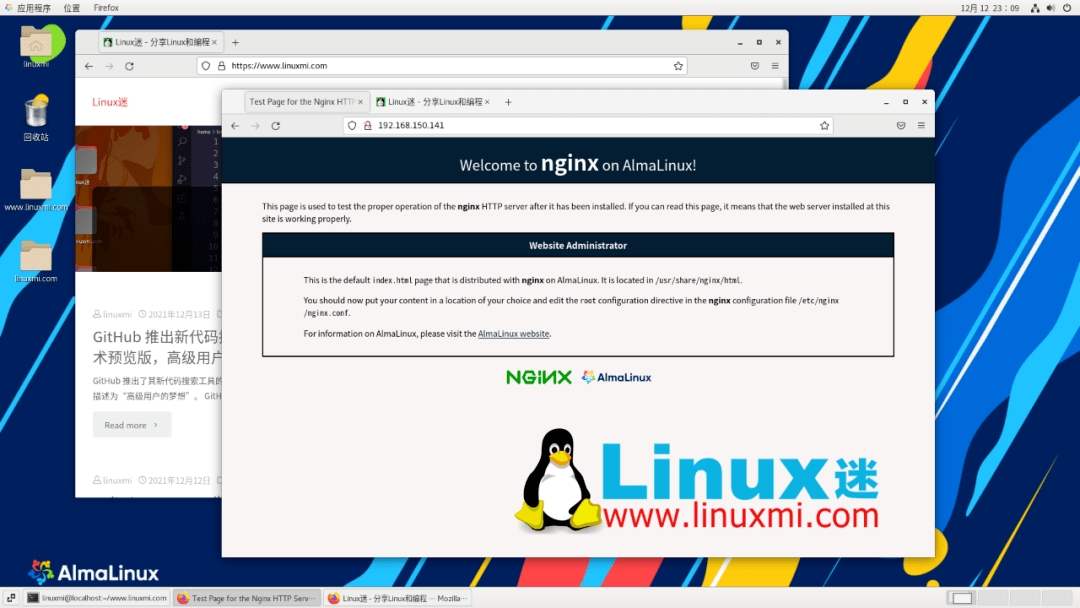This screenshot has width=1080, height=608.
Task: Go back in front Firefox window
Action: [x=236, y=126]
